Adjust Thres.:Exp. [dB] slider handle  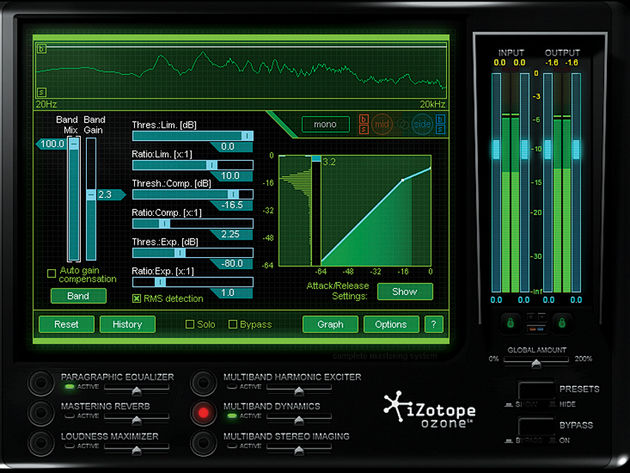(180, 253)
